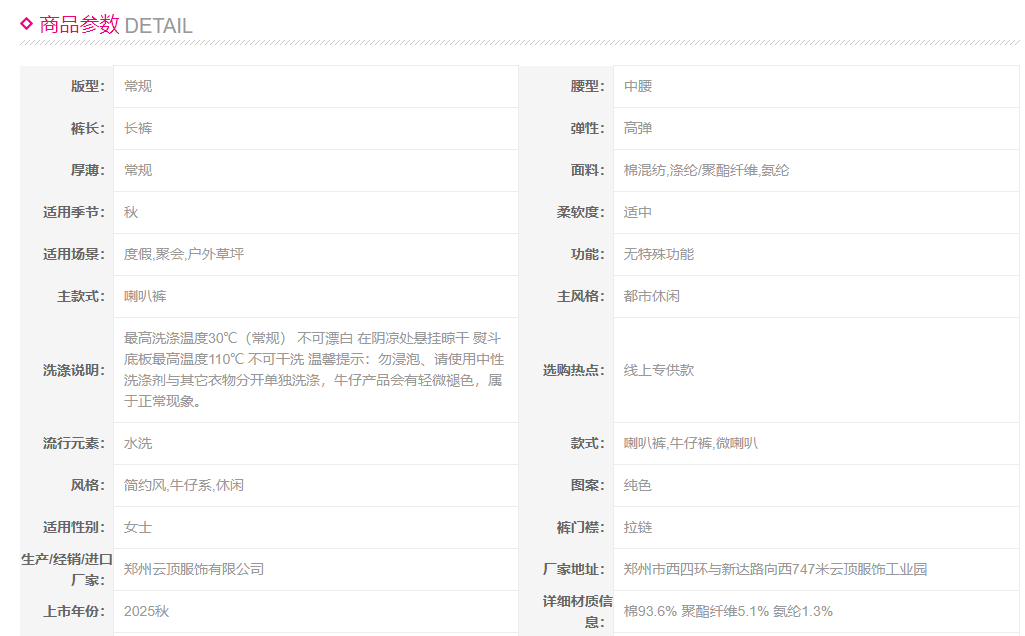The width and height of the screenshot is (1025, 636).
Task: Click the 秋 value for 适用季节
Action: click(131, 212)
